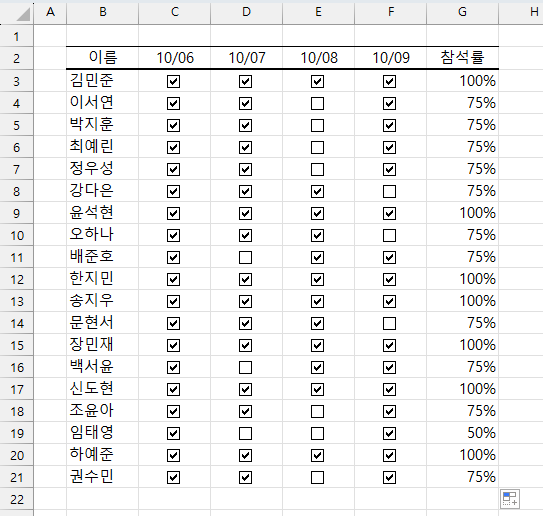
Task: Select the name cell 박지훈
Action: point(103,125)
